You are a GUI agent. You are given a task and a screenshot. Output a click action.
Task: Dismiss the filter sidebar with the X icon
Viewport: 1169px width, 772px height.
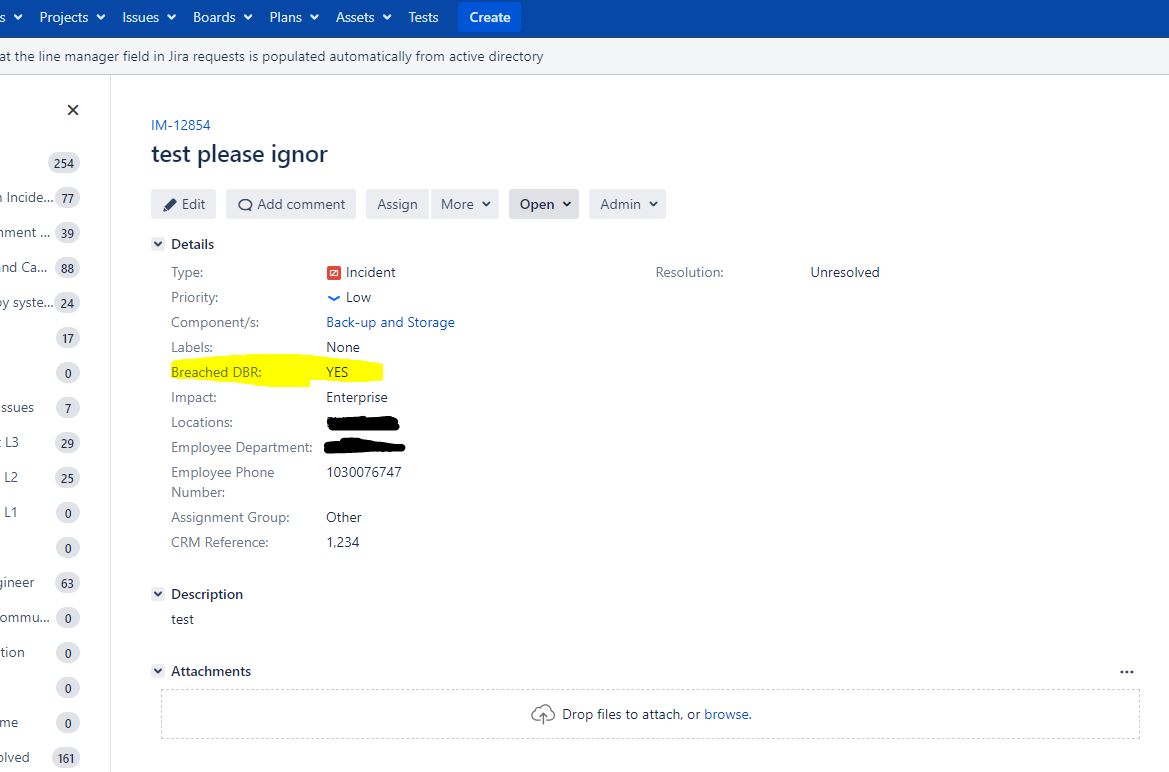click(x=72, y=110)
